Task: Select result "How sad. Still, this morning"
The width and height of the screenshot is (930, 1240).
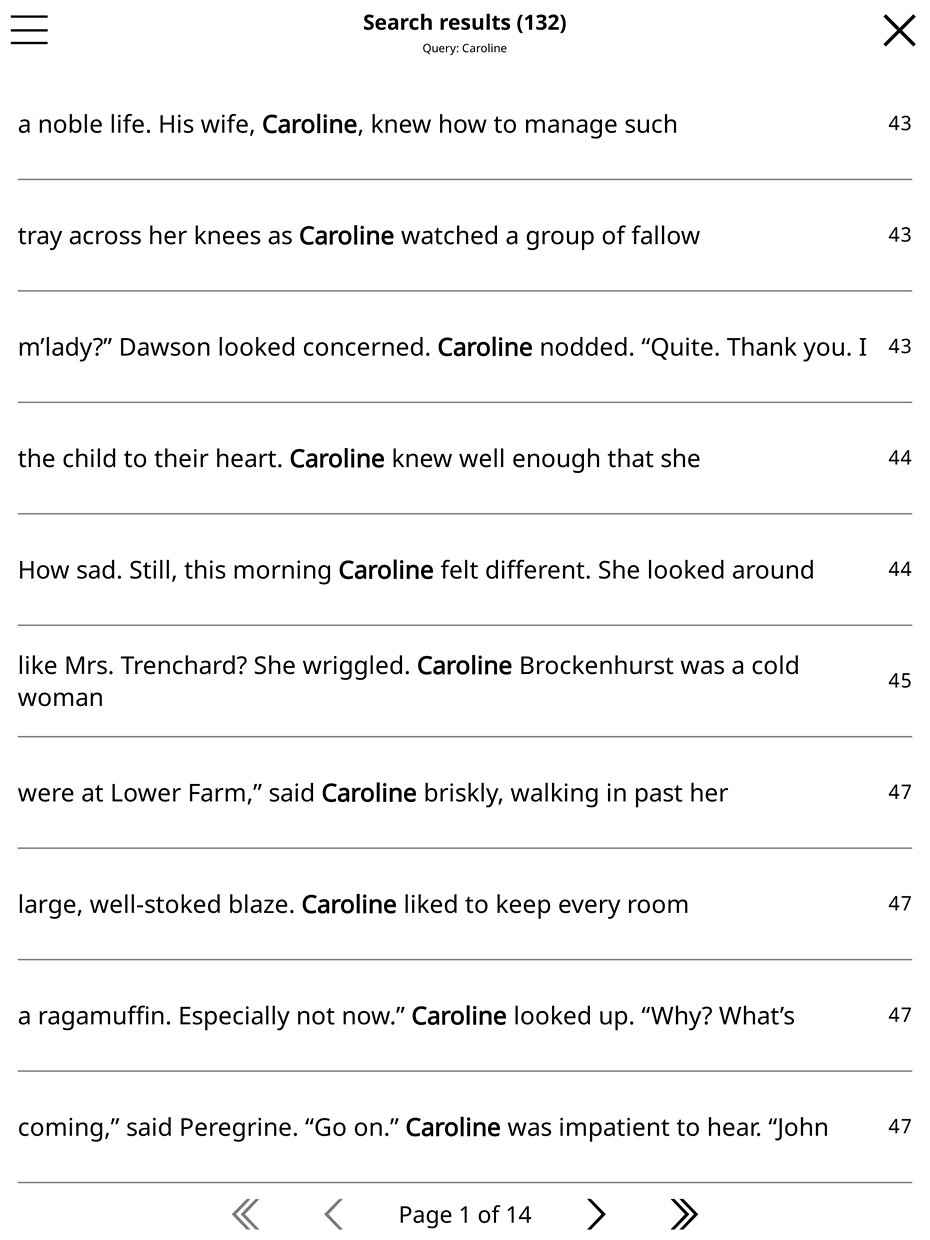Action: click(415, 570)
